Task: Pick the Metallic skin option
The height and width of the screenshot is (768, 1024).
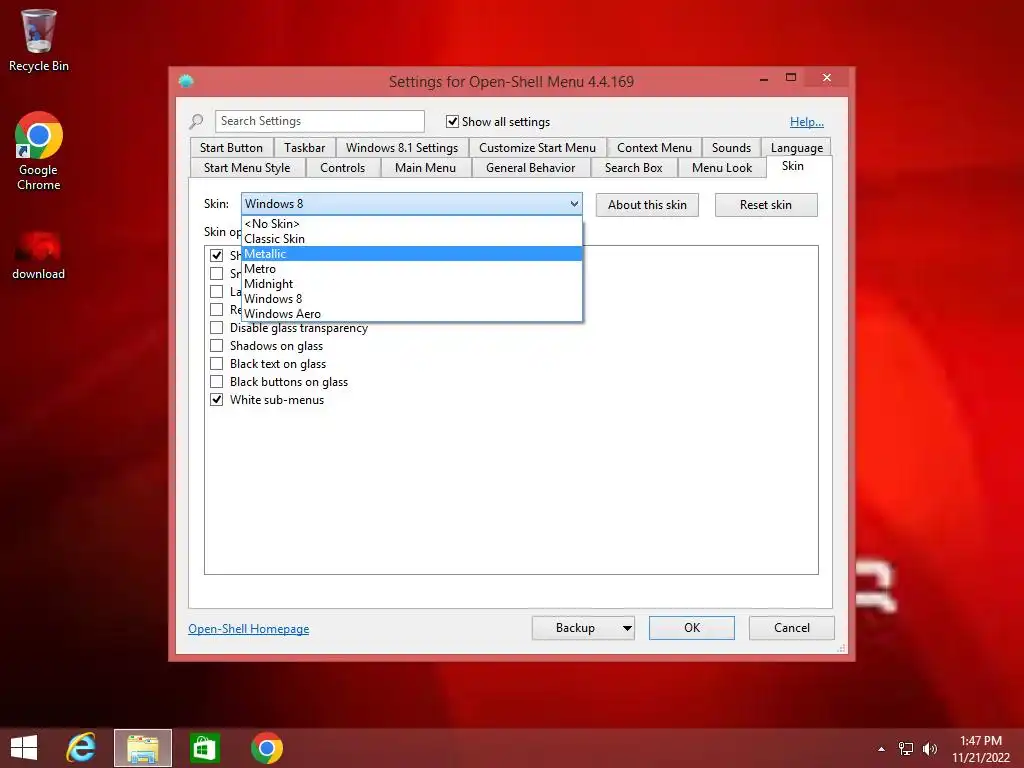Action: pos(411,254)
